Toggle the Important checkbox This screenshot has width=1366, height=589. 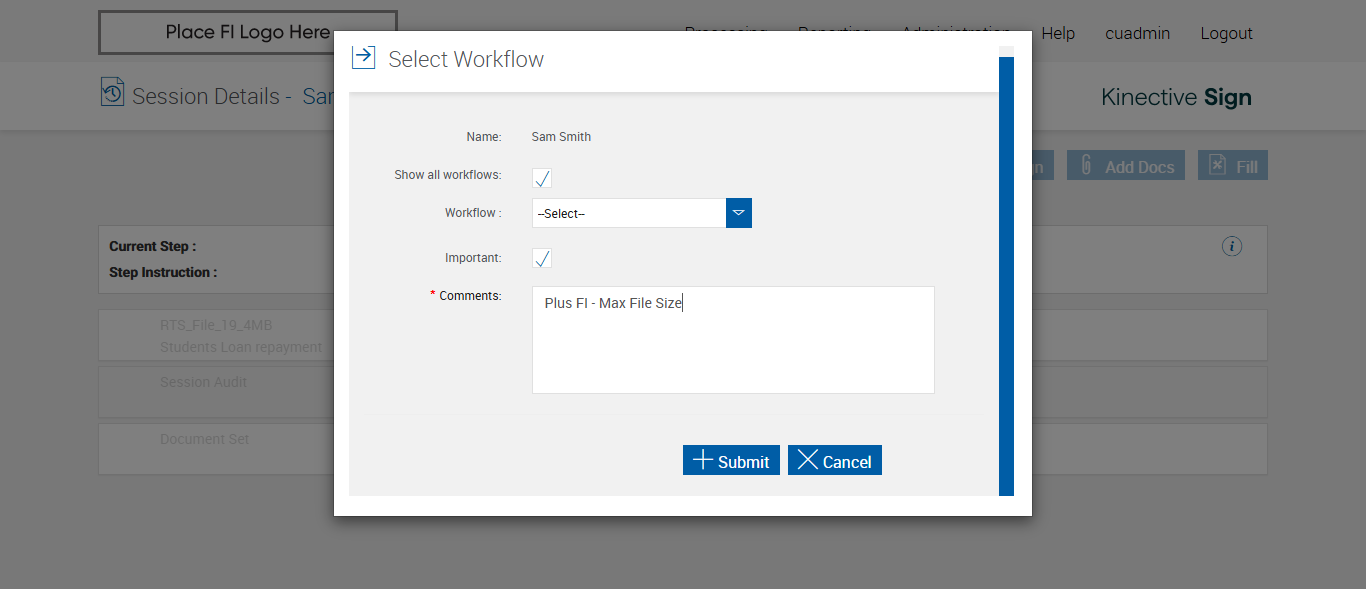[x=542, y=259]
